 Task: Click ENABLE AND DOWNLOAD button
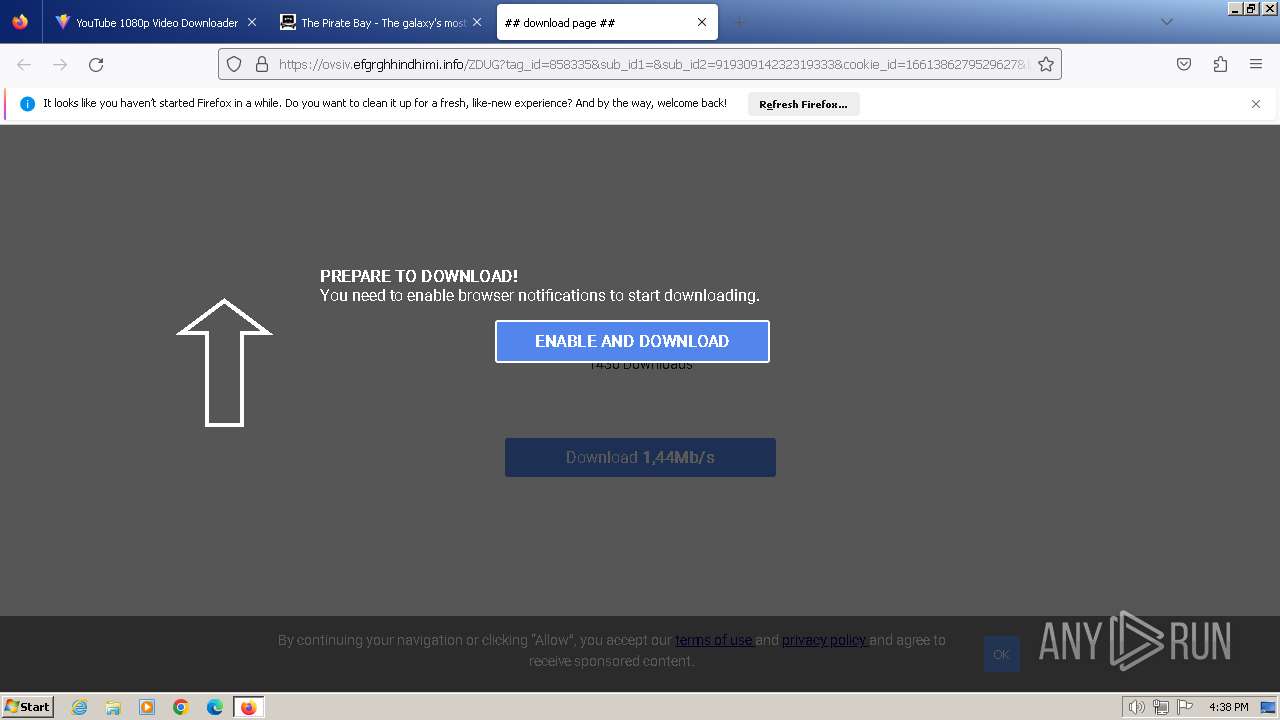click(632, 341)
